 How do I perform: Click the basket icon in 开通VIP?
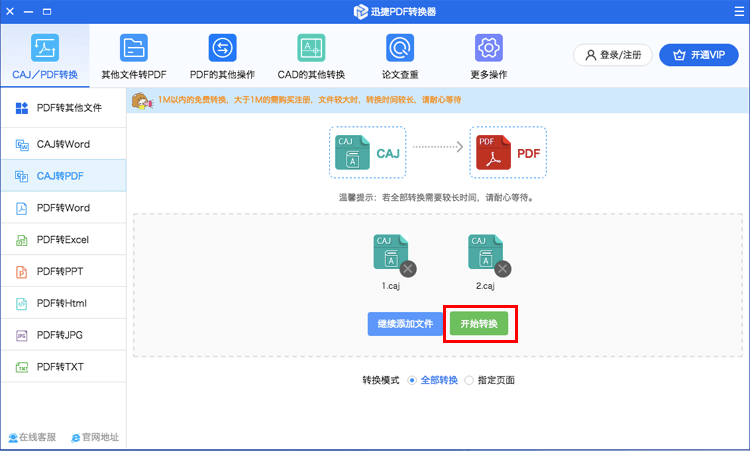[x=679, y=55]
